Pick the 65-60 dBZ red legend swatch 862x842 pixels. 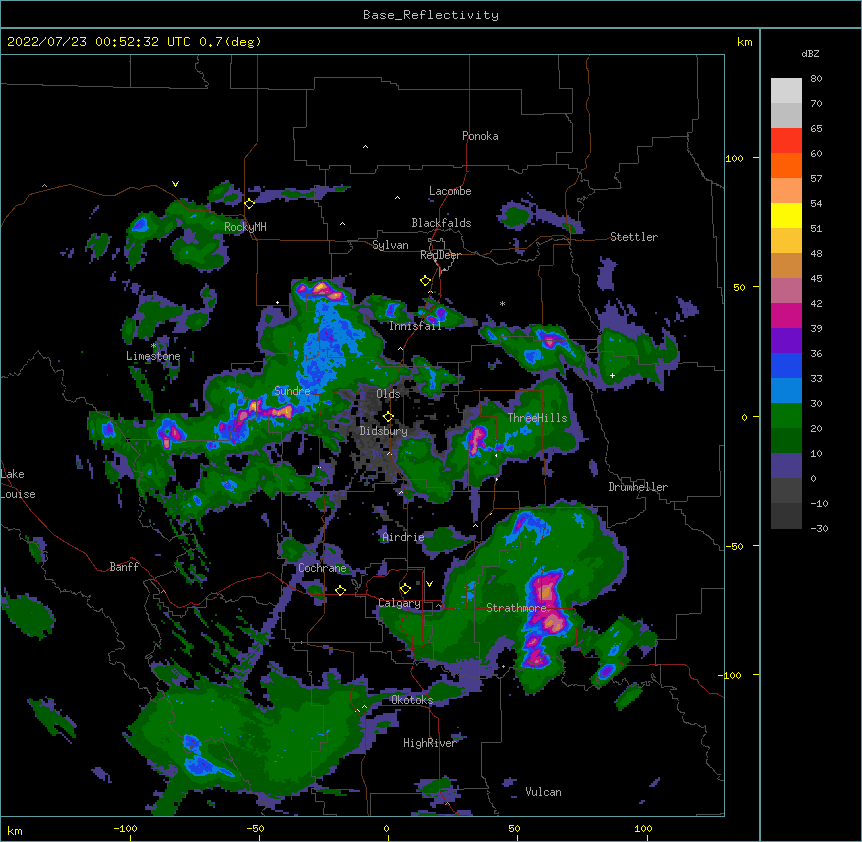point(786,141)
